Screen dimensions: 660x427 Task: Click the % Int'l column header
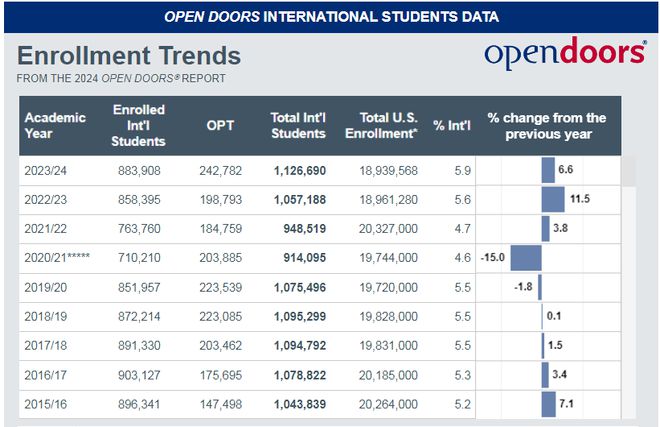(451, 126)
